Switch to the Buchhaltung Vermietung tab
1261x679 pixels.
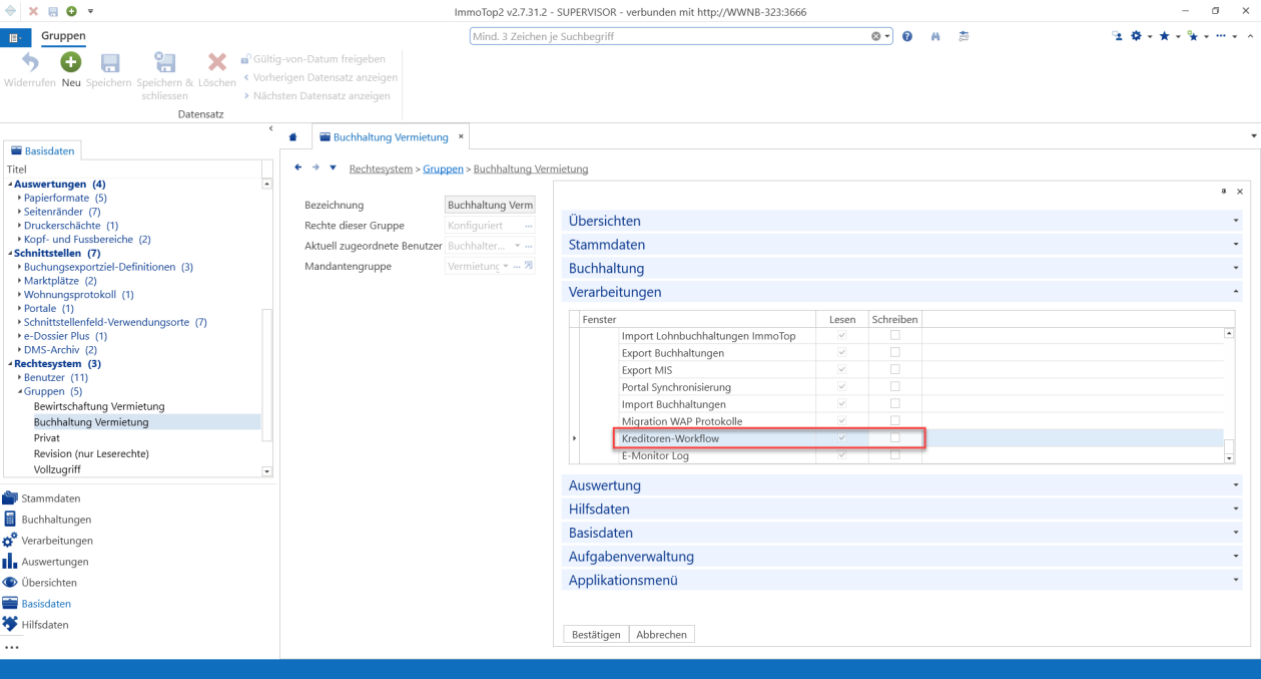(x=391, y=137)
